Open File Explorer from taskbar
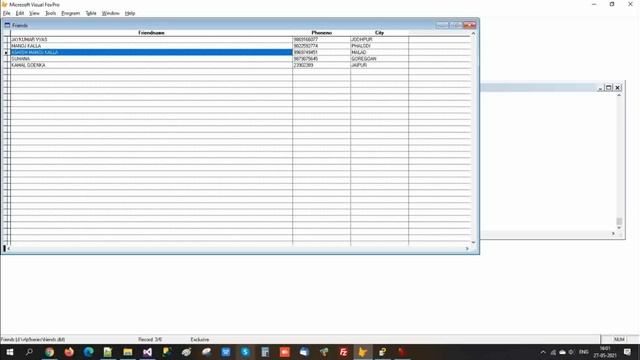Viewport: 640px width, 360px height. [128, 352]
